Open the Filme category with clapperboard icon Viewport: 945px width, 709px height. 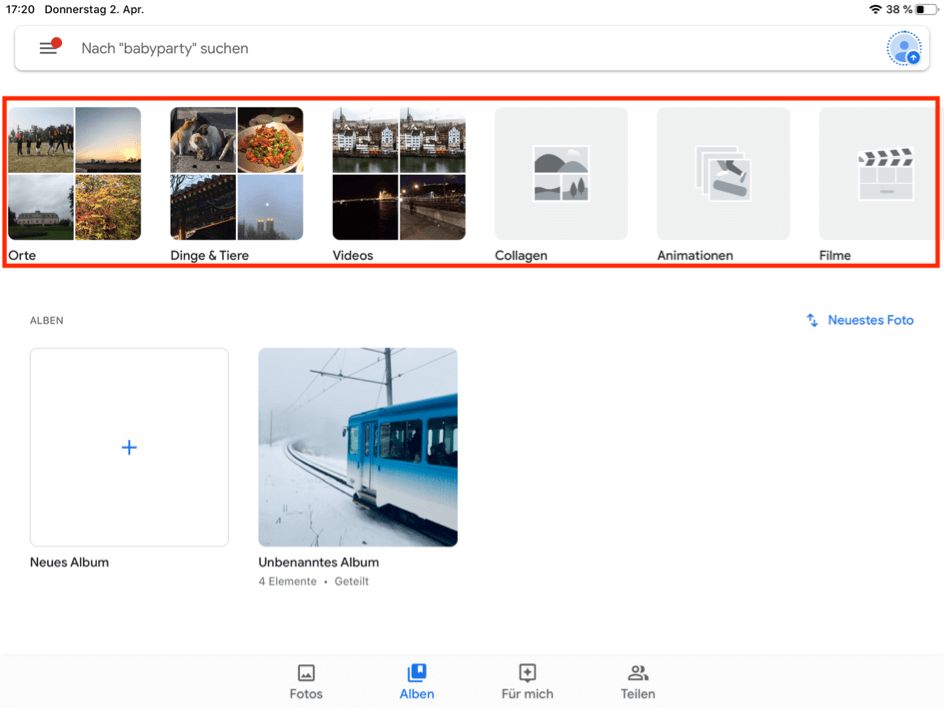point(884,173)
